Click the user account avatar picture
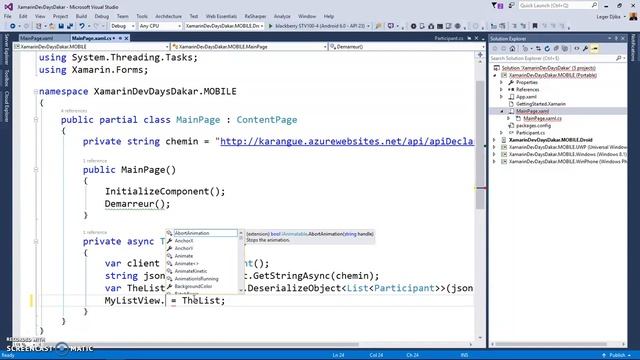The image size is (640, 360). [x=633, y=16]
